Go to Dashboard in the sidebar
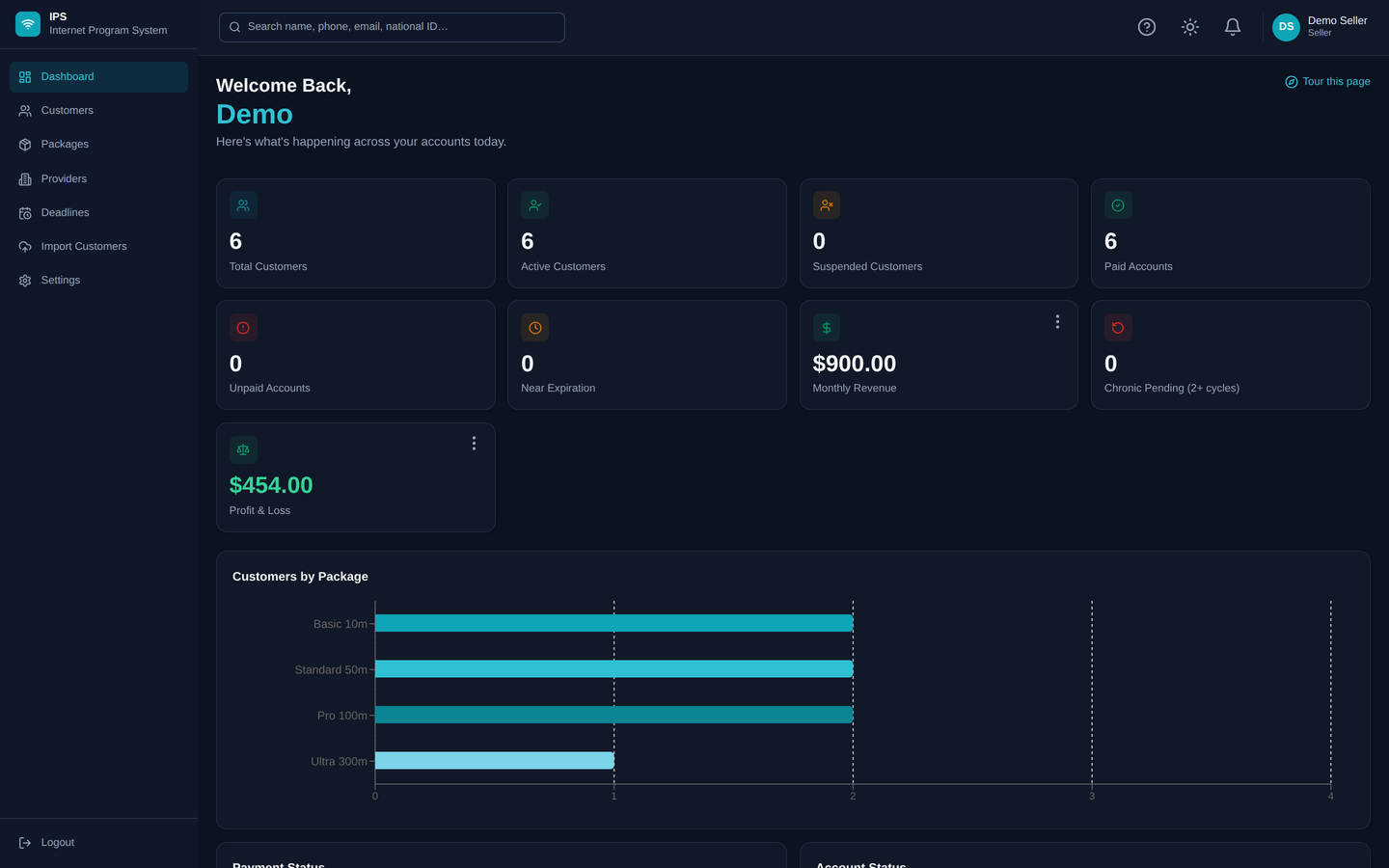The width and height of the screenshot is (1389, 868). pyautogui.click(x=98, y=77)
